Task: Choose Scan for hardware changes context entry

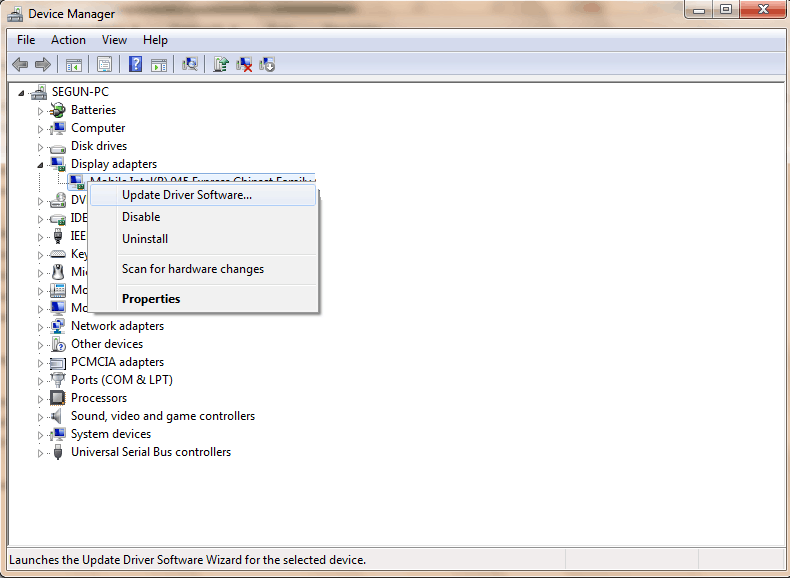Action: [x=203, y=269]
